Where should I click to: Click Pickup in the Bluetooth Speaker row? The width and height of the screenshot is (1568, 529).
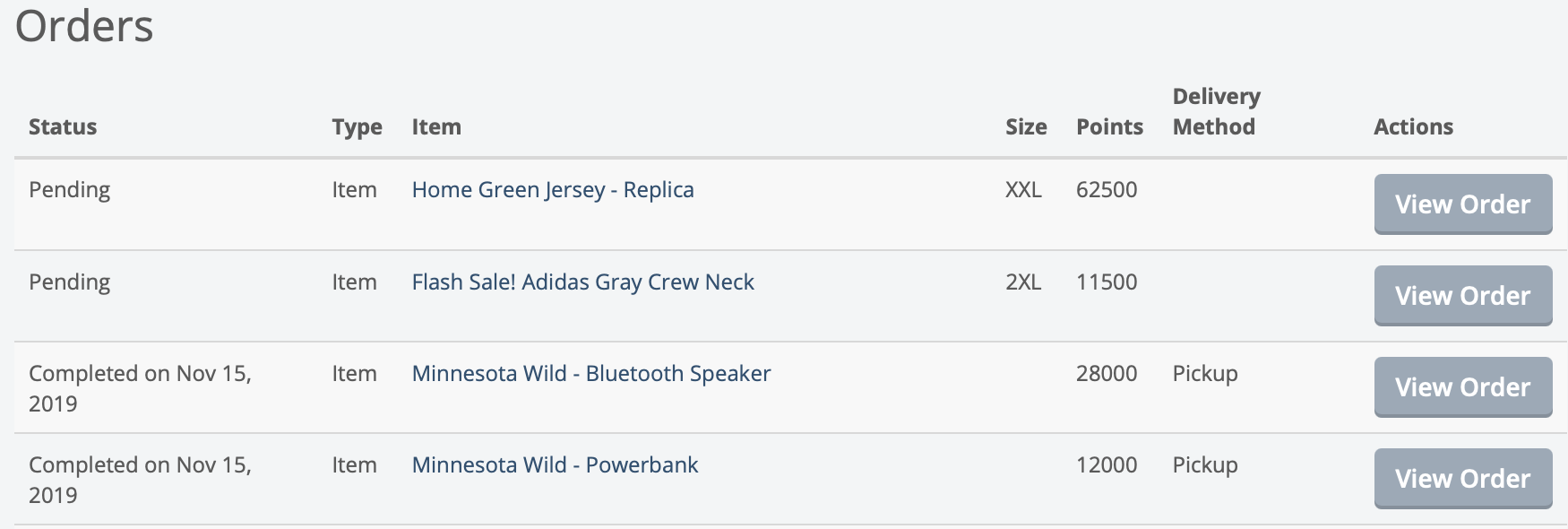coord(1205,374)
